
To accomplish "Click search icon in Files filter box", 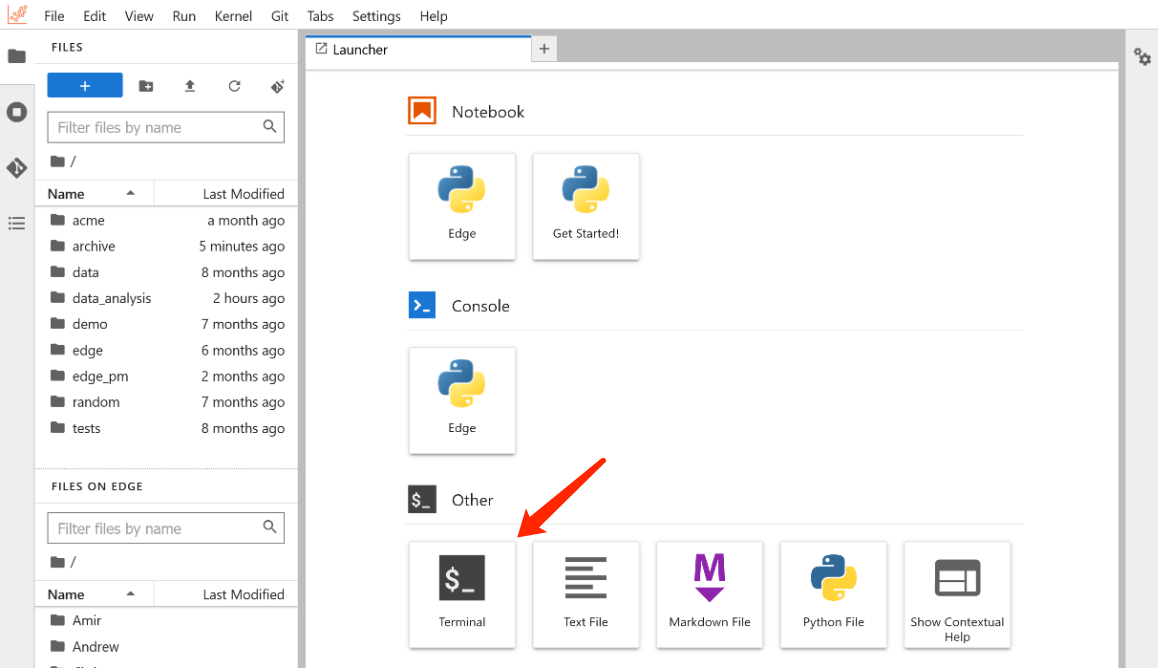I will pyautogui.click(x=270, y=127).
